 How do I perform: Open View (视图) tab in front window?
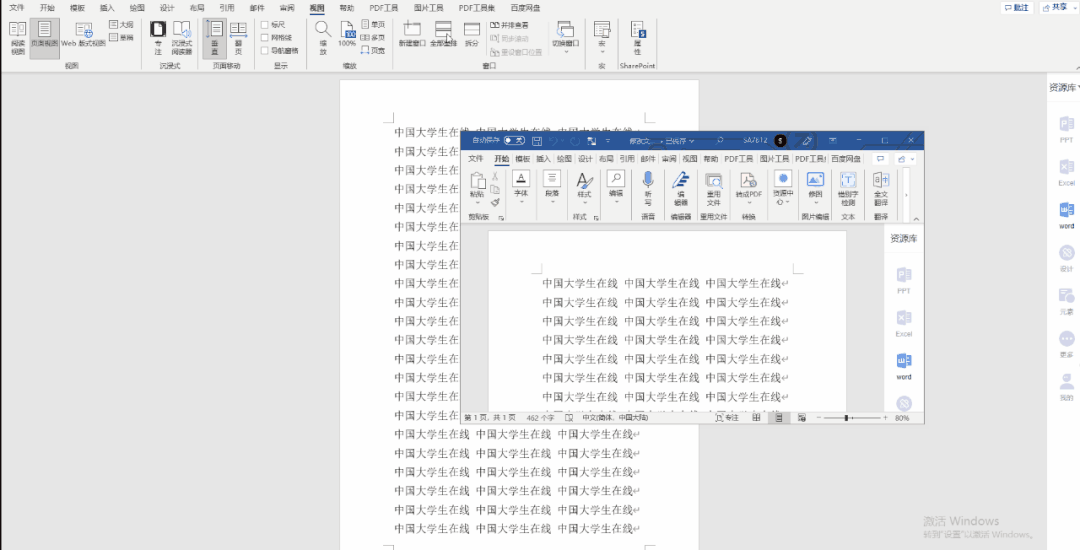click(689, 158)
